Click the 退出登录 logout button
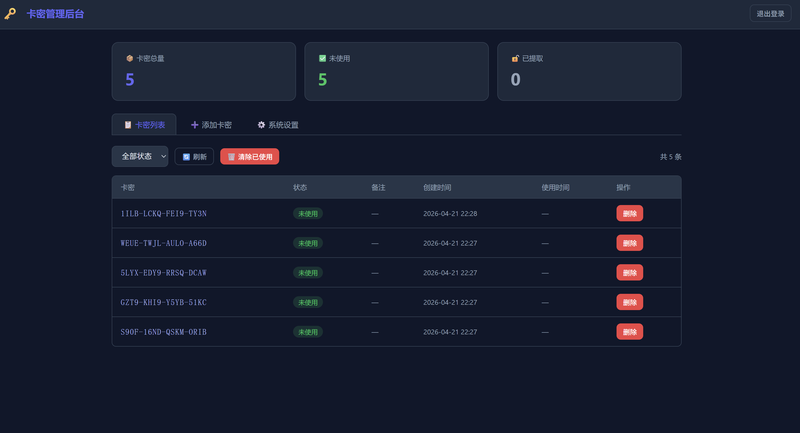The width and height of the screenshot is (800, 433). (770, 14)
